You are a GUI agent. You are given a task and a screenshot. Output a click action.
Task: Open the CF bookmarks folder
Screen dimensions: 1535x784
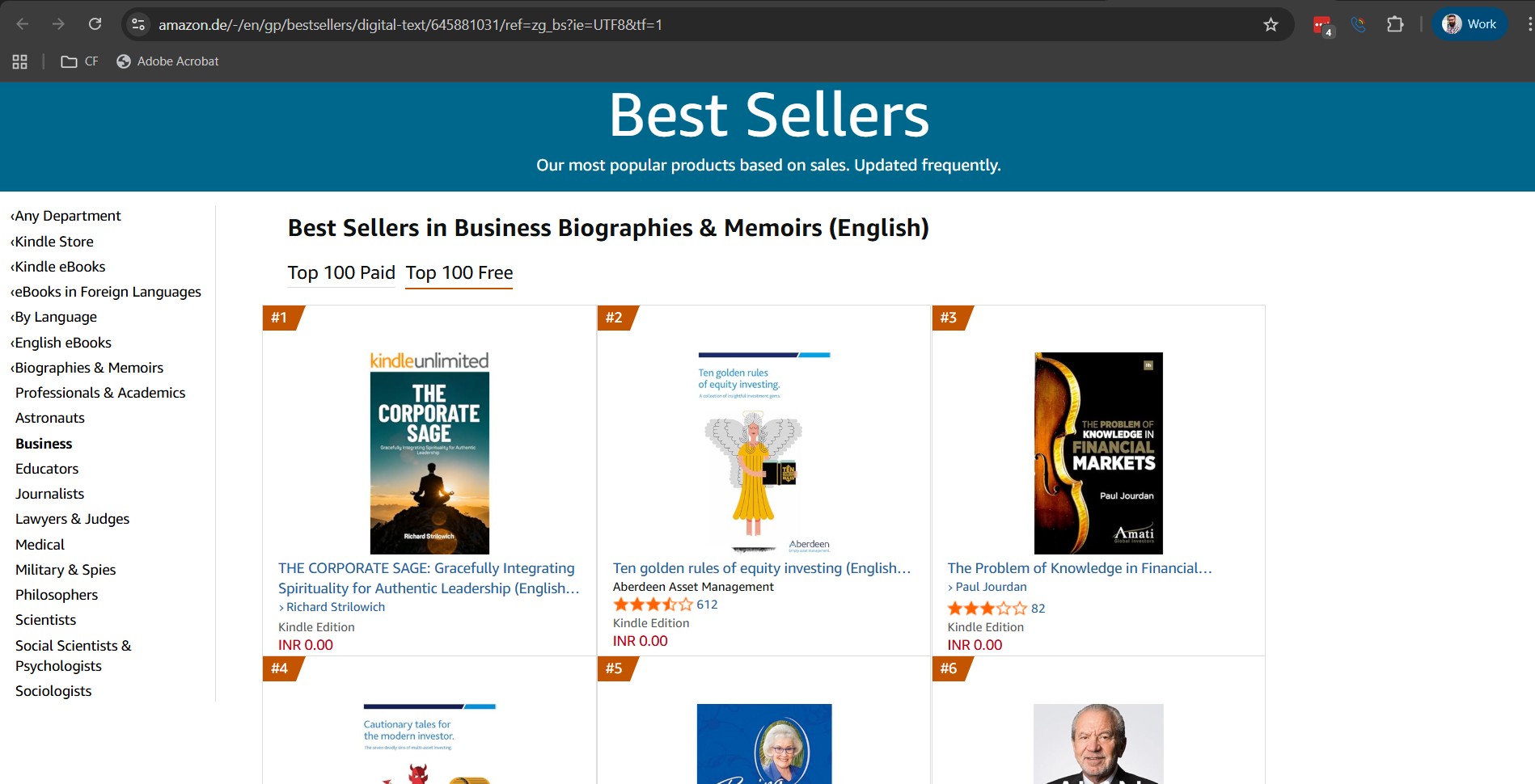point(79,61)
